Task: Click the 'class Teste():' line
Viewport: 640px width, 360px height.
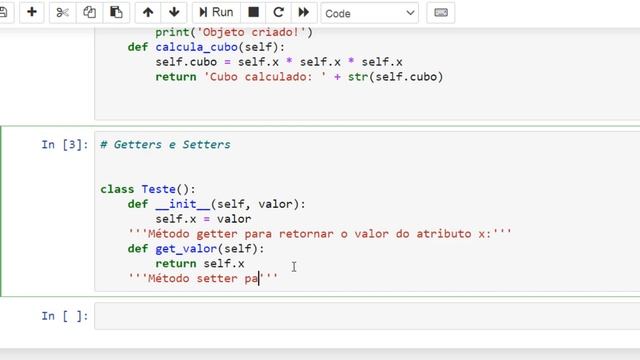Action: [x=148, y=189]
